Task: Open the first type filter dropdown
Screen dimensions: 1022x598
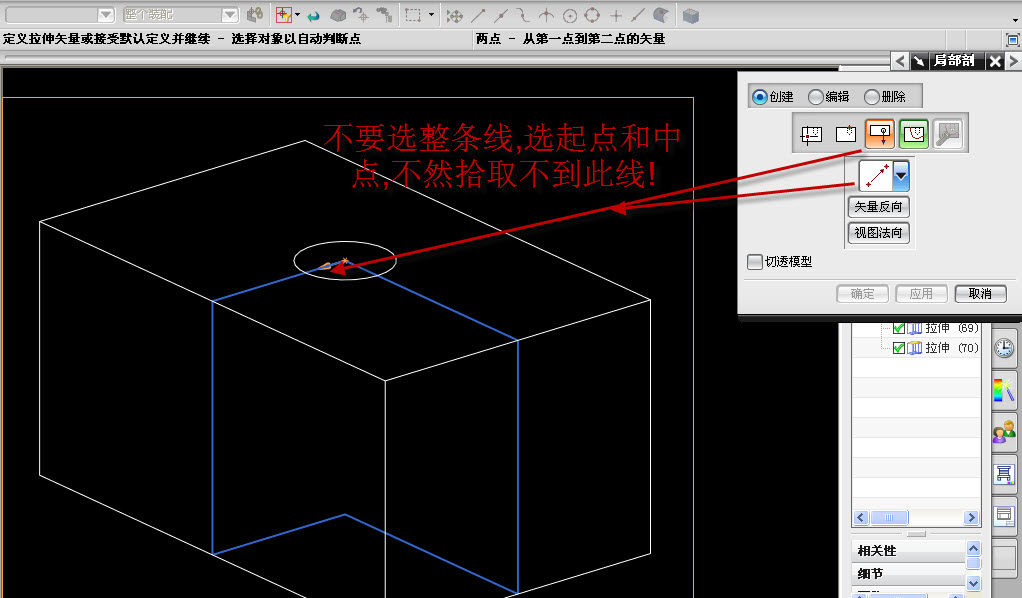Action: click(x=106, y=14)
